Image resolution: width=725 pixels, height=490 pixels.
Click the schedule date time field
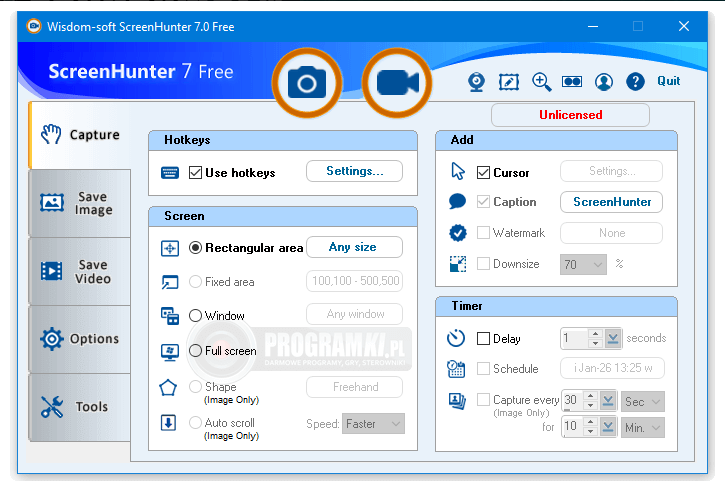pyautogui.click(x=612, y=368)
